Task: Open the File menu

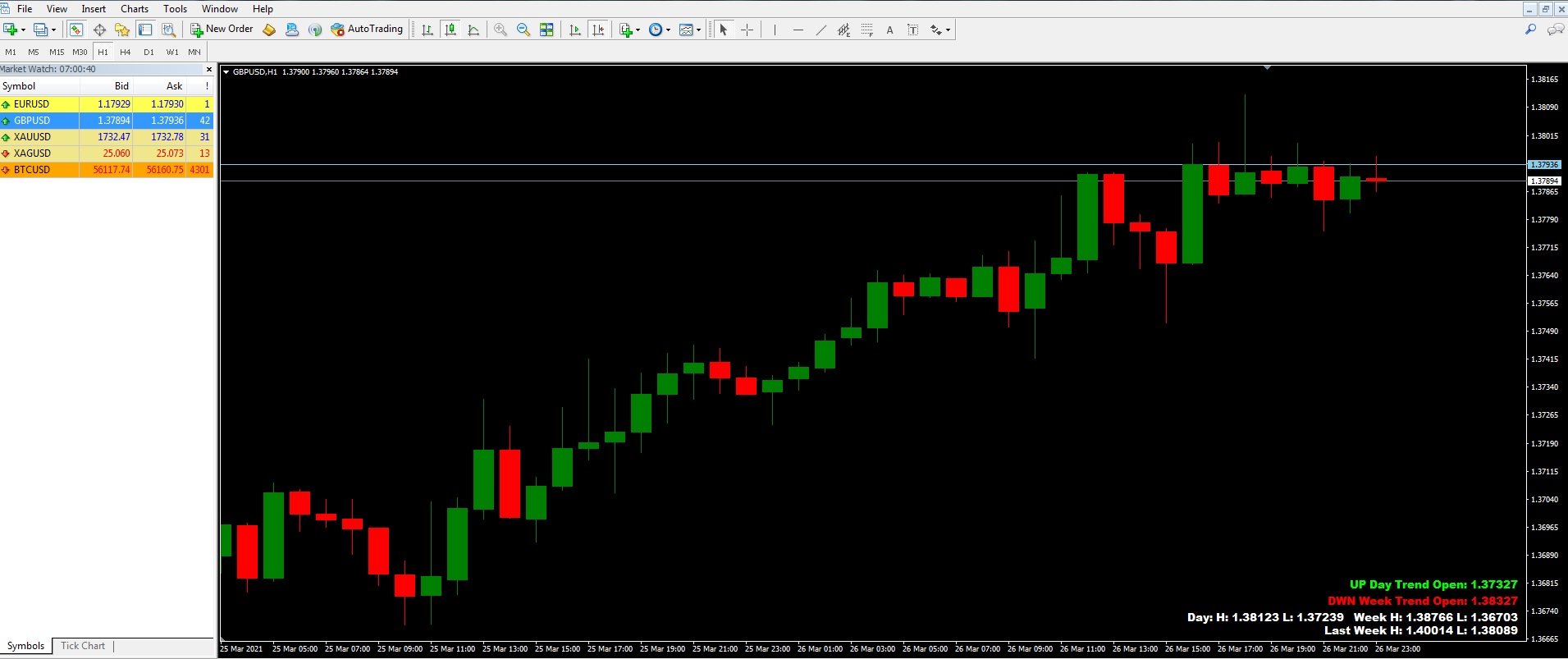Action: (x=25, y=9)
